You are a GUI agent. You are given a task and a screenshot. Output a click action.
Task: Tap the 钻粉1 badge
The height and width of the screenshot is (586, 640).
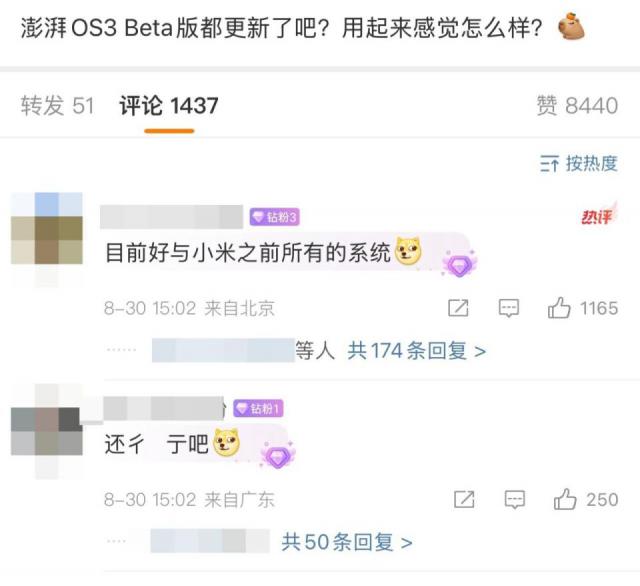click(258, 408)
